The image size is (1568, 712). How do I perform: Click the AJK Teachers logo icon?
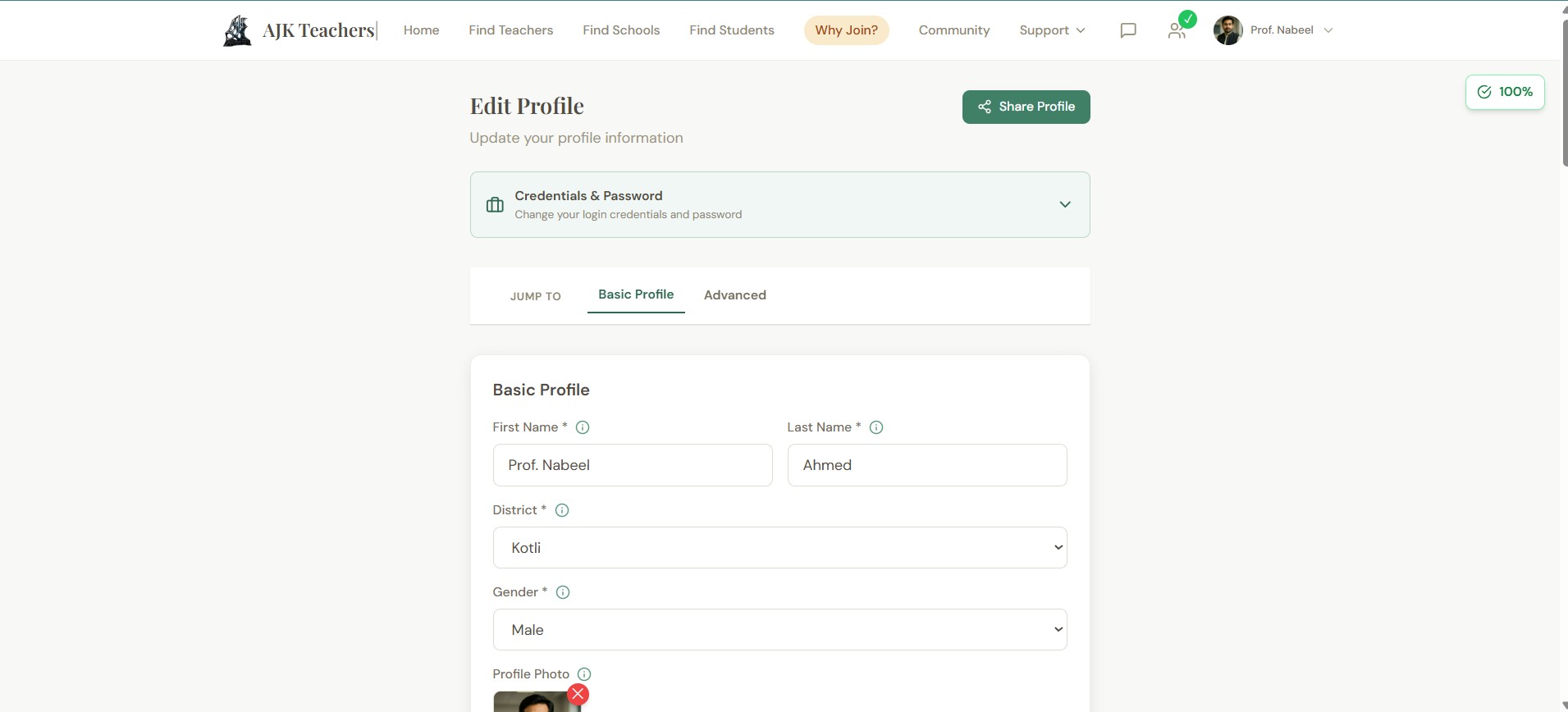(237, 30)
